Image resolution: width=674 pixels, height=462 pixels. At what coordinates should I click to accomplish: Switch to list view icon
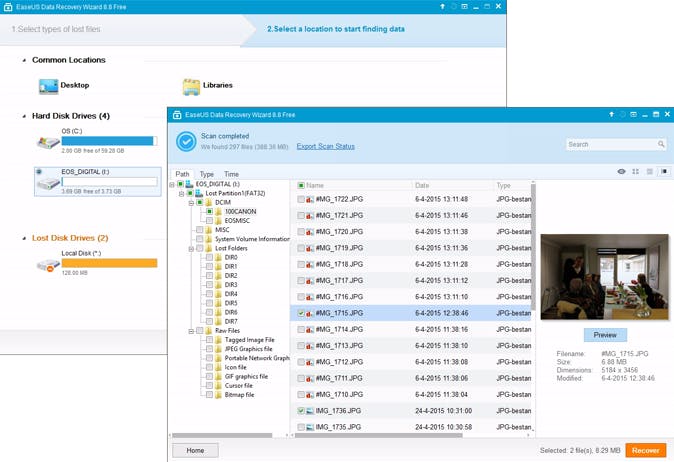[649, 171]
